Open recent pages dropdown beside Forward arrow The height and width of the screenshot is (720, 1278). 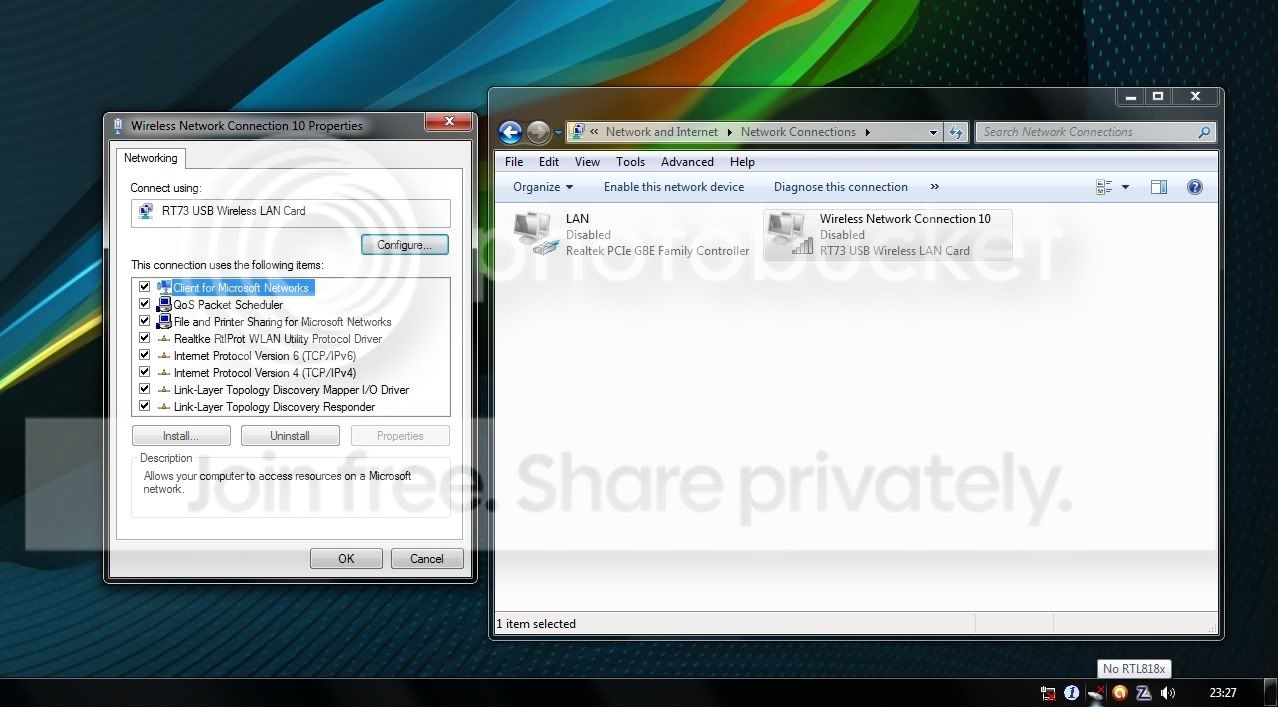click(558, 133)
